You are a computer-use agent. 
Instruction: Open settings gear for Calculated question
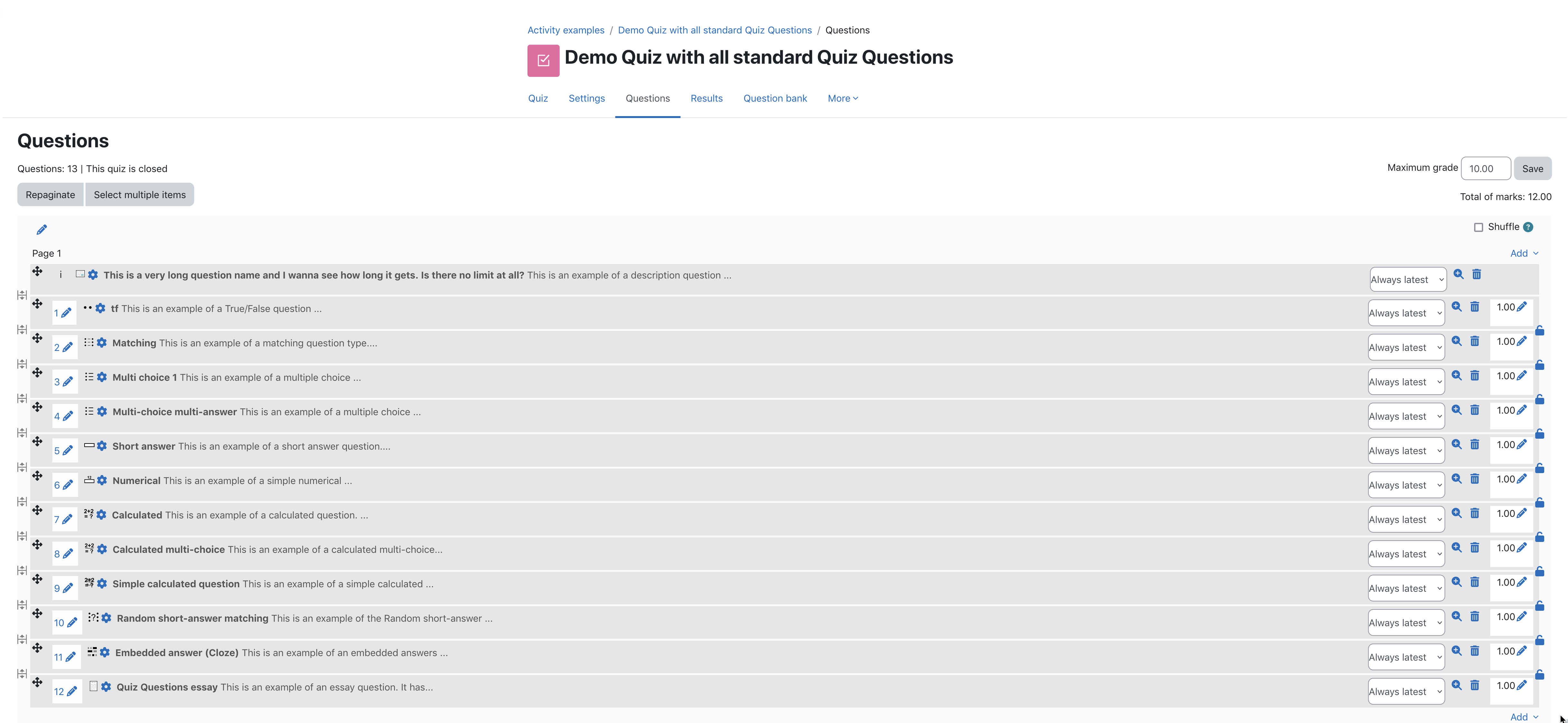click(102, 515)
